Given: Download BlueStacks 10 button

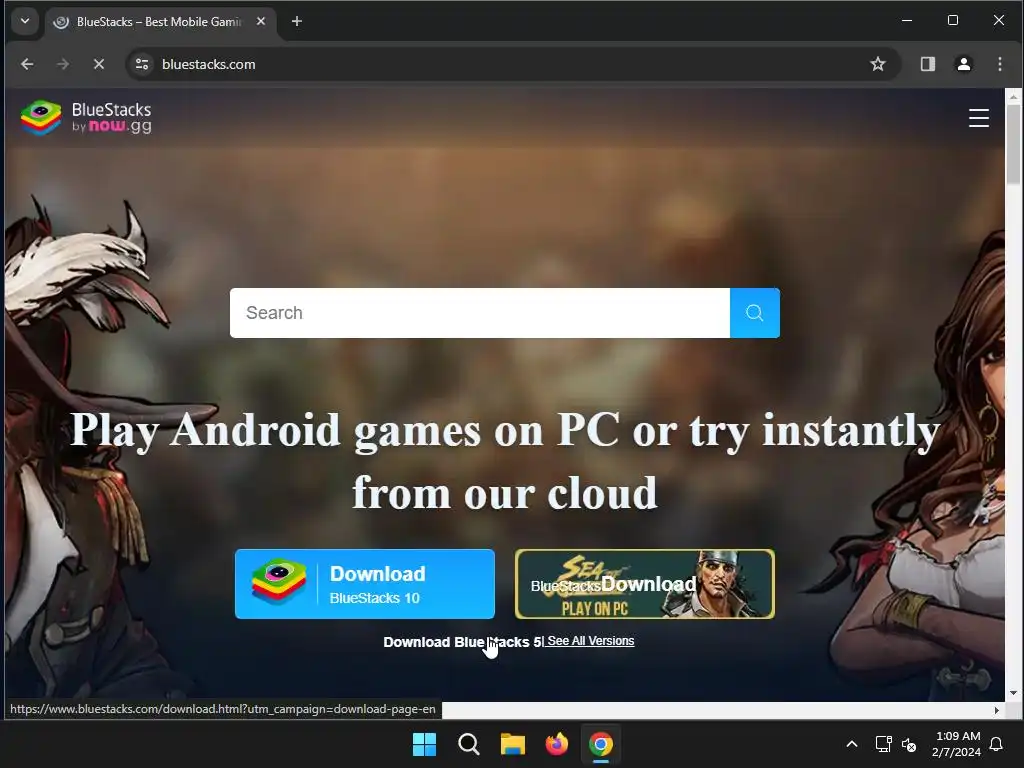Looking at the screenshot, I should 364,584.
